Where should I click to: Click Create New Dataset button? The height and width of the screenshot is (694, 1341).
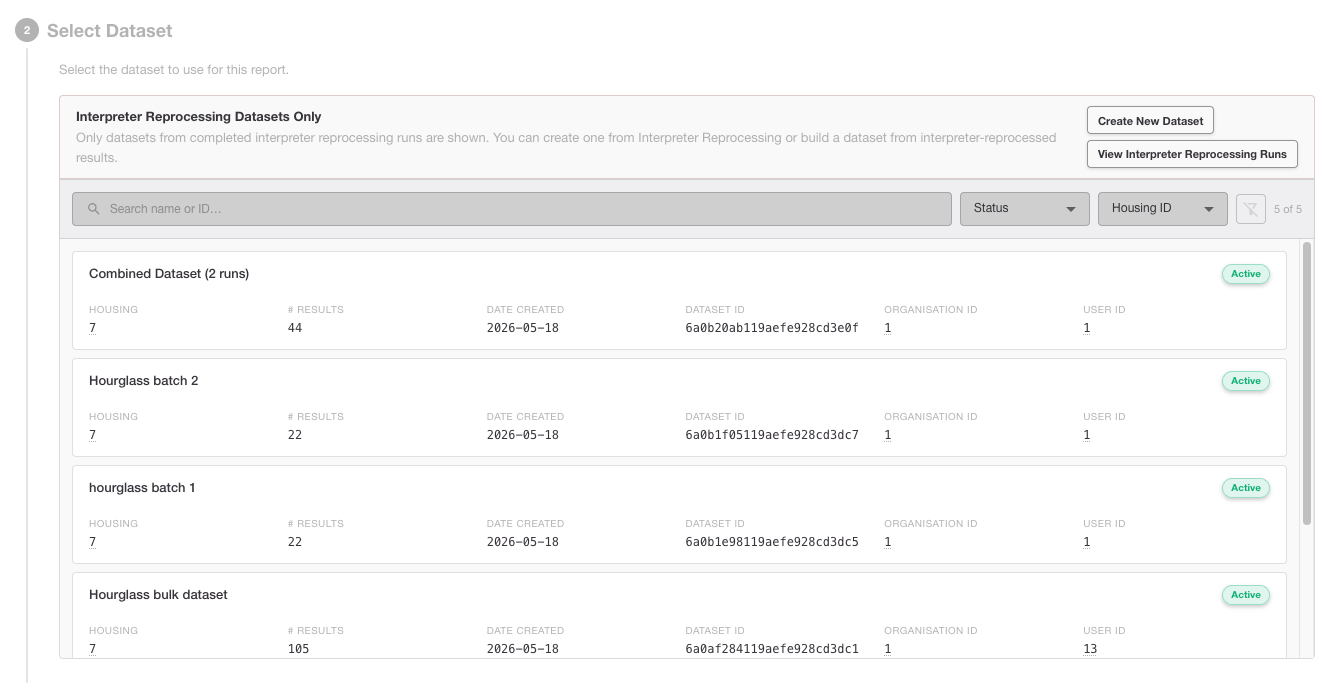click(1150, 121)
